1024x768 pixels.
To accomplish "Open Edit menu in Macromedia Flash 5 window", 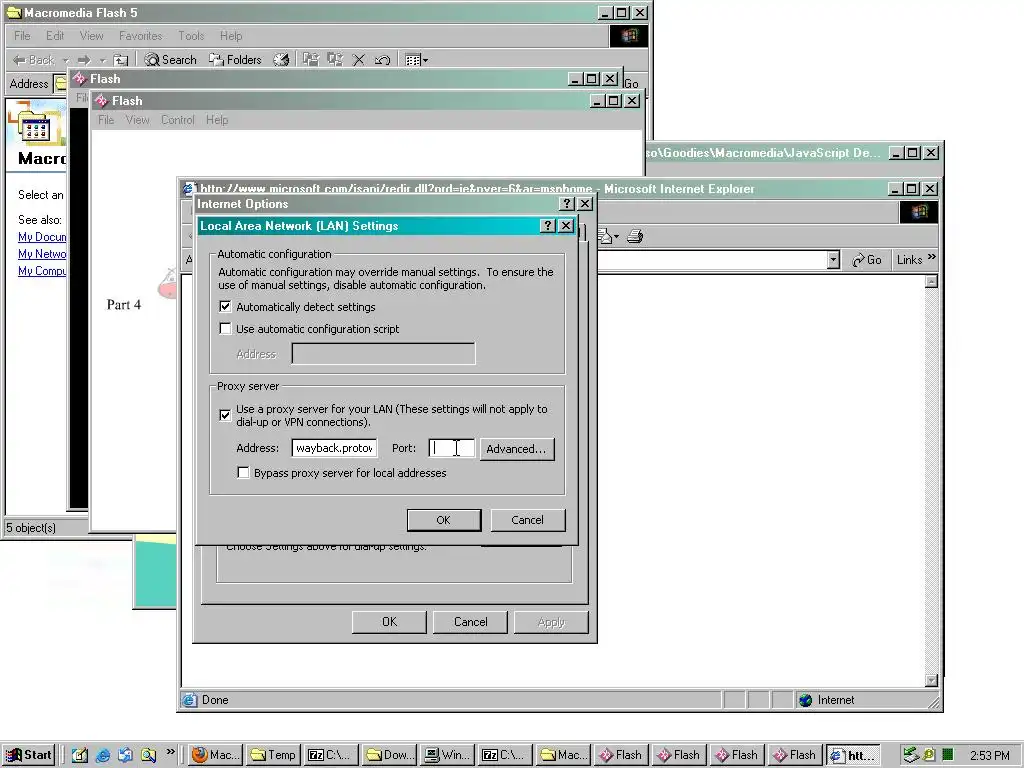I will (x=55, y=36).
